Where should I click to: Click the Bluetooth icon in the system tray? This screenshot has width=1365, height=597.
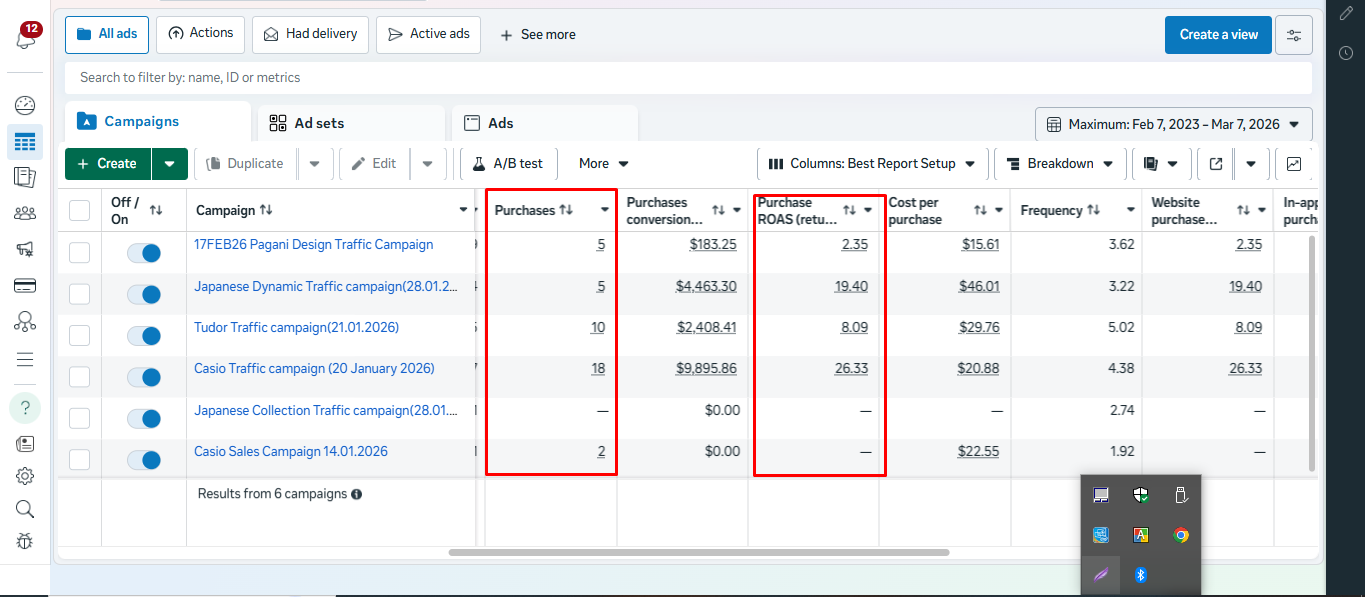(x=1139, y=575)
